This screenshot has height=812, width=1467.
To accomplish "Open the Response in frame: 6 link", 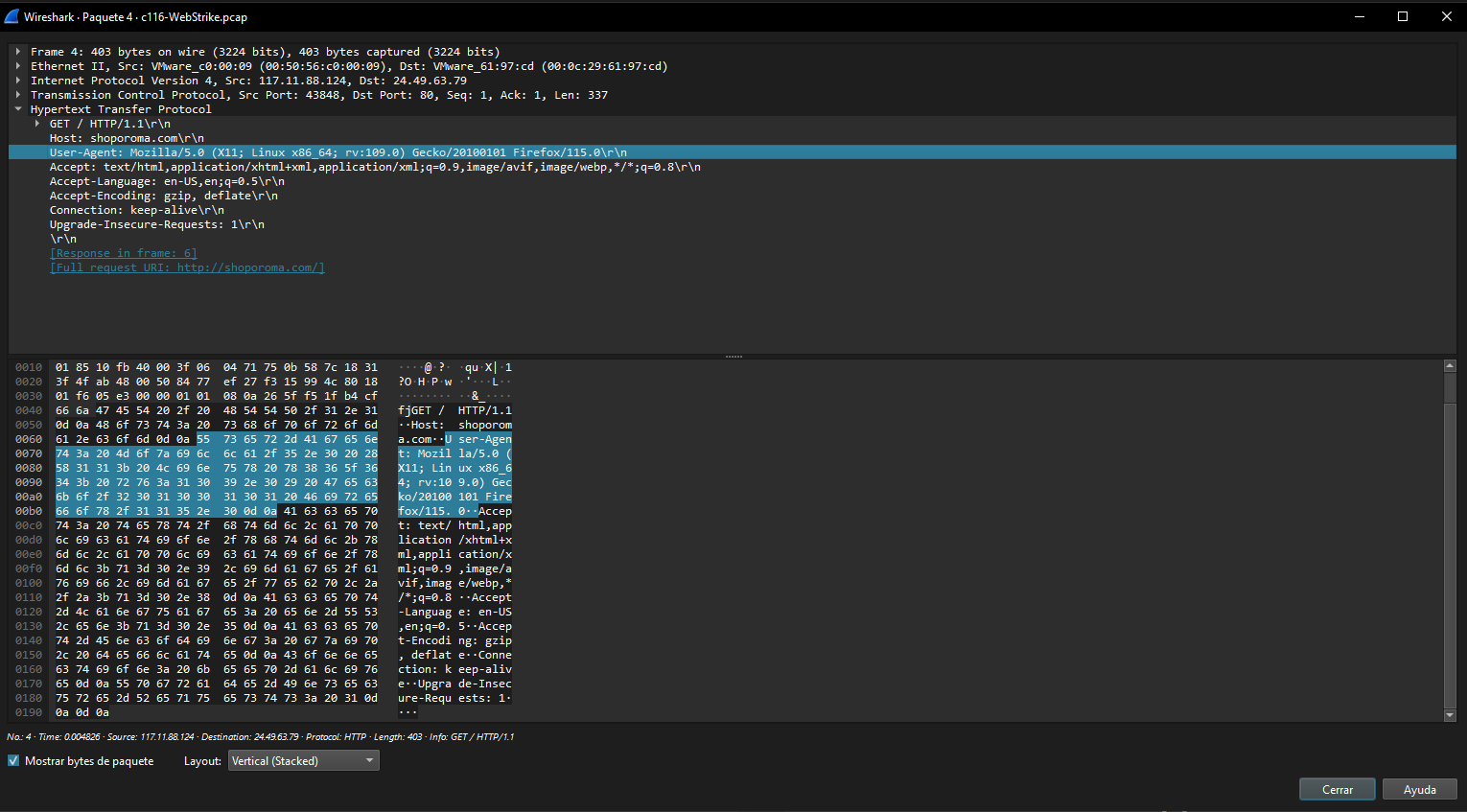I will [x=123, y=253].
